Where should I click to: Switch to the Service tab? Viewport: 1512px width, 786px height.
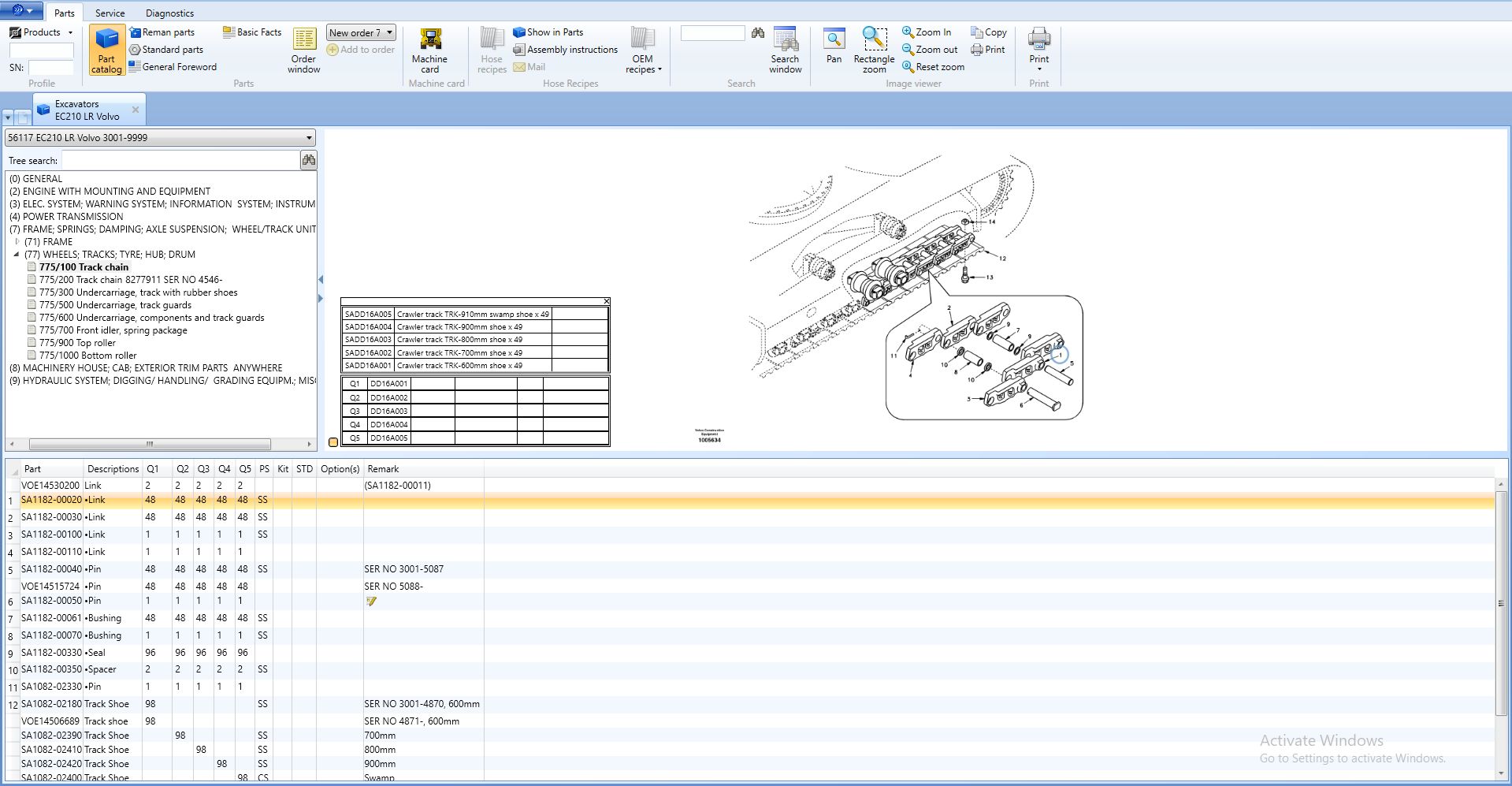tap(110, 13)
